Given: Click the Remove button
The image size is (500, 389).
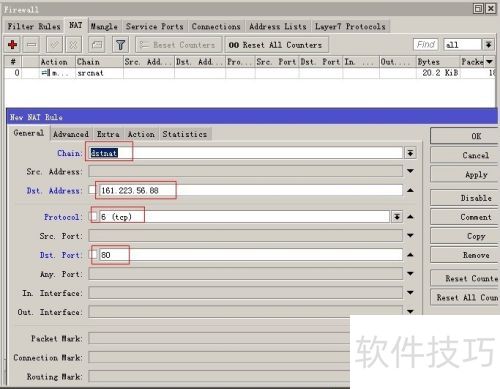Looking at the screenshot, I should click(465, 255).
